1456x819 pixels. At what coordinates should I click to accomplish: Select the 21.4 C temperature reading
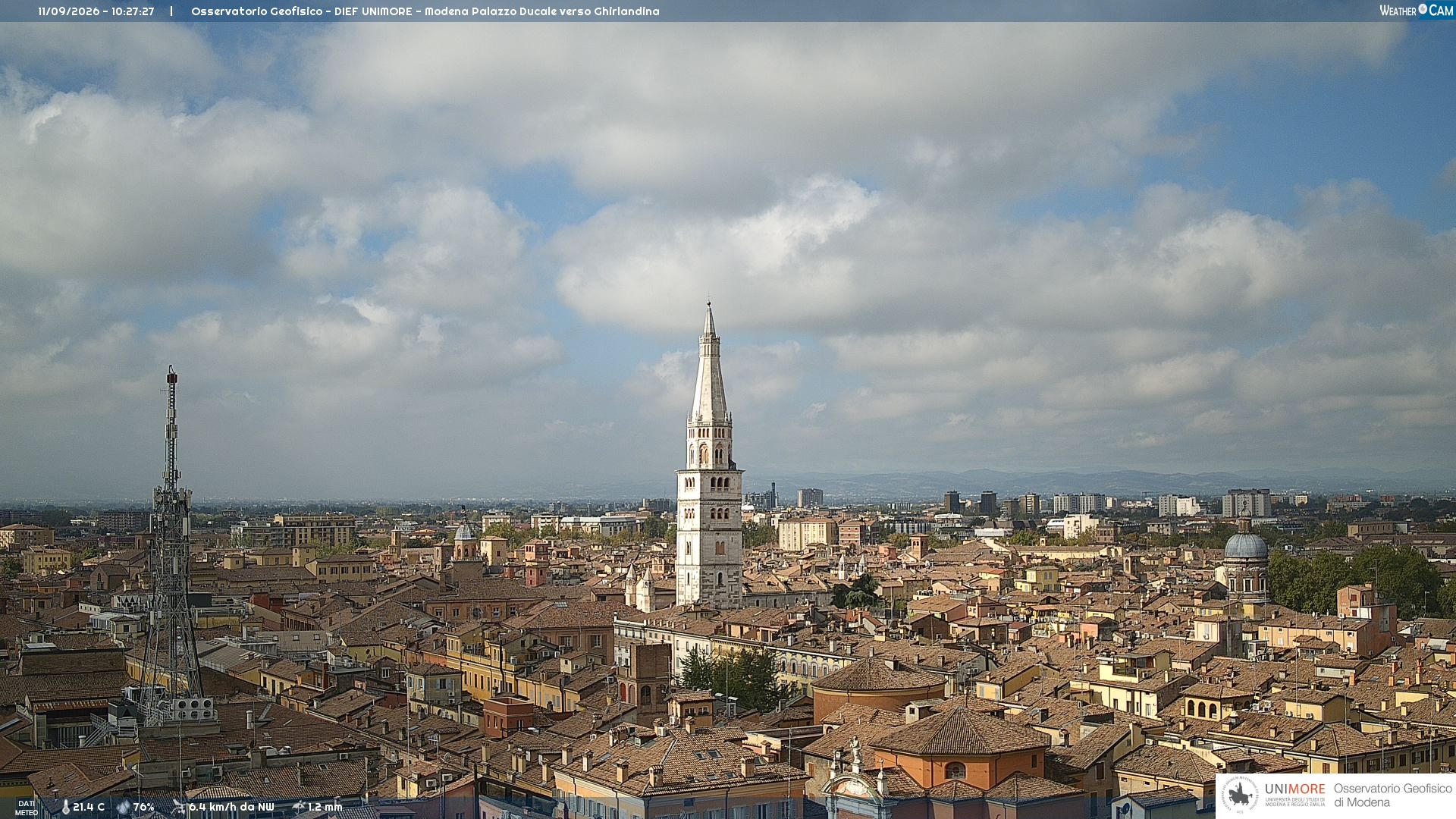[x=89, y=808]
